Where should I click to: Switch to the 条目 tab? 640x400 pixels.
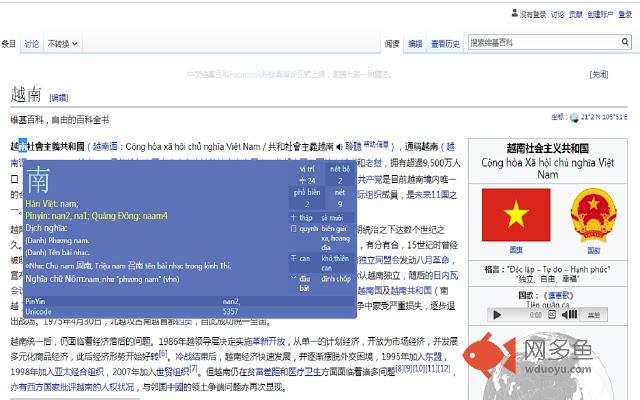[x=9, y=44]
